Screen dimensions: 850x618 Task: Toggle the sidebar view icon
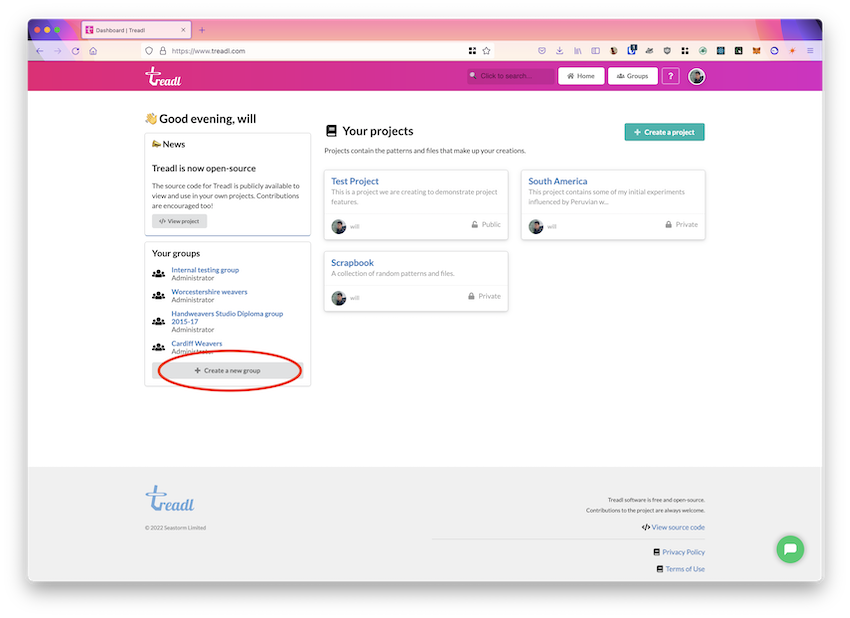tap(595, 51)
